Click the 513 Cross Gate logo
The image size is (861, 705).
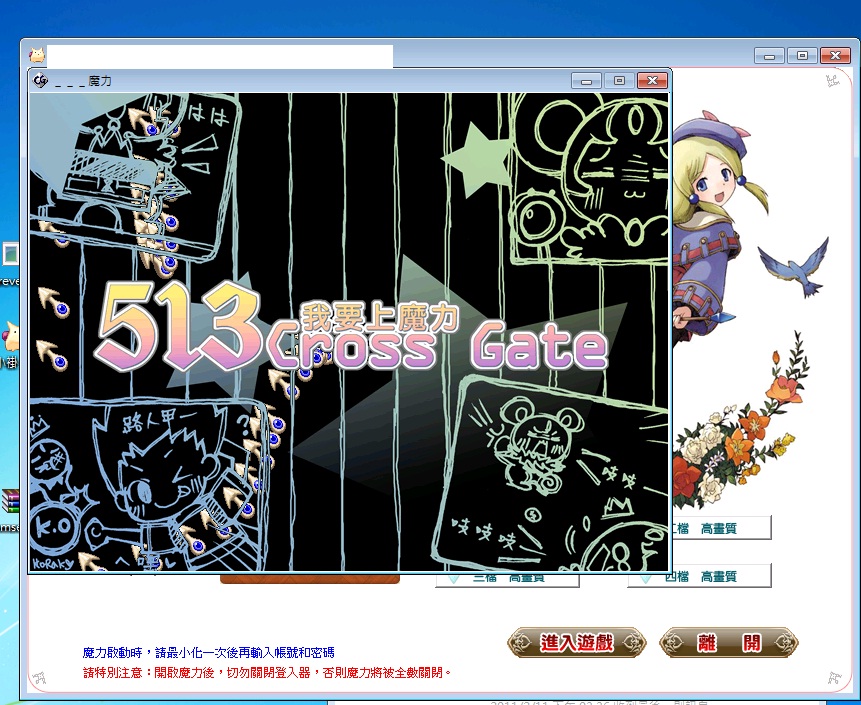click(350, 330)
